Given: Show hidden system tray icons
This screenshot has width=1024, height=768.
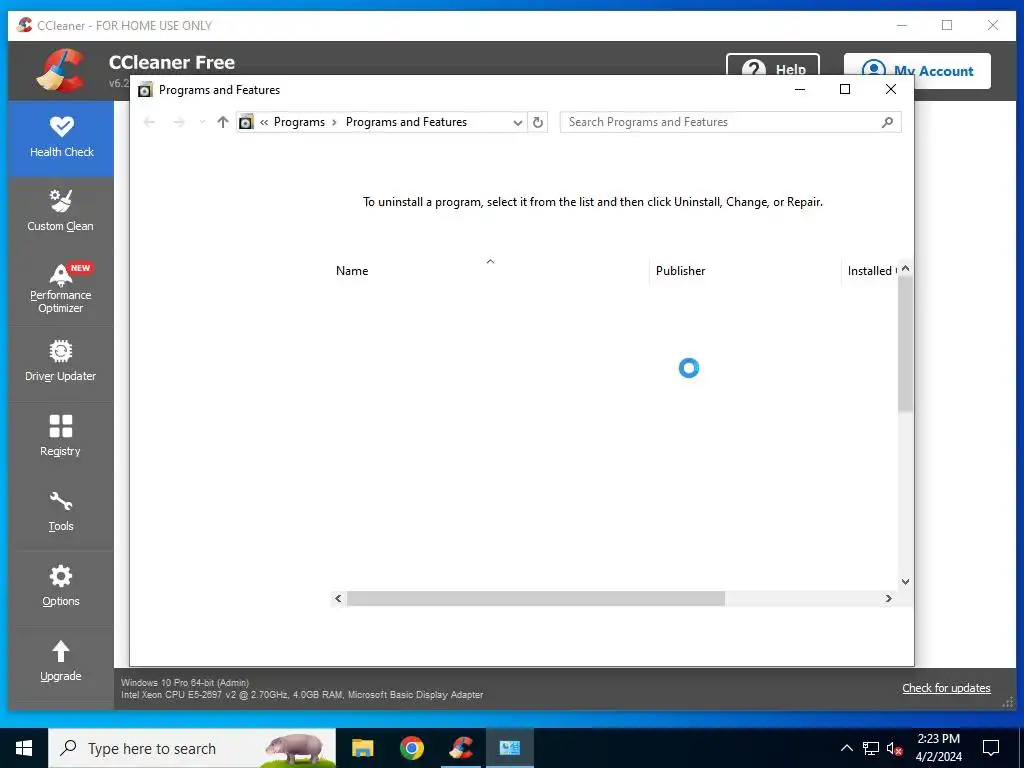Looking at the screenshot, I should (846, 748).
